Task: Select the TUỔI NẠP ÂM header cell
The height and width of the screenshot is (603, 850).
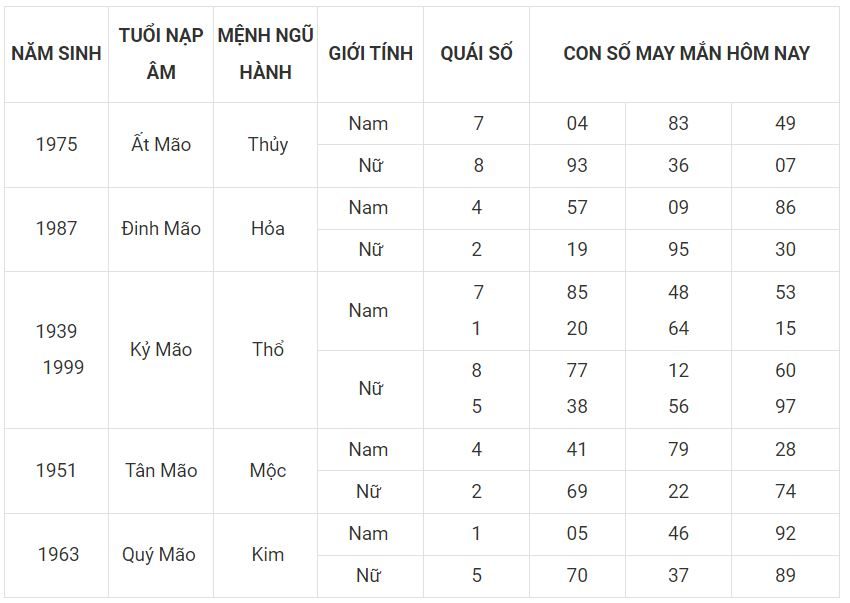Action: (x=161, y=54)
